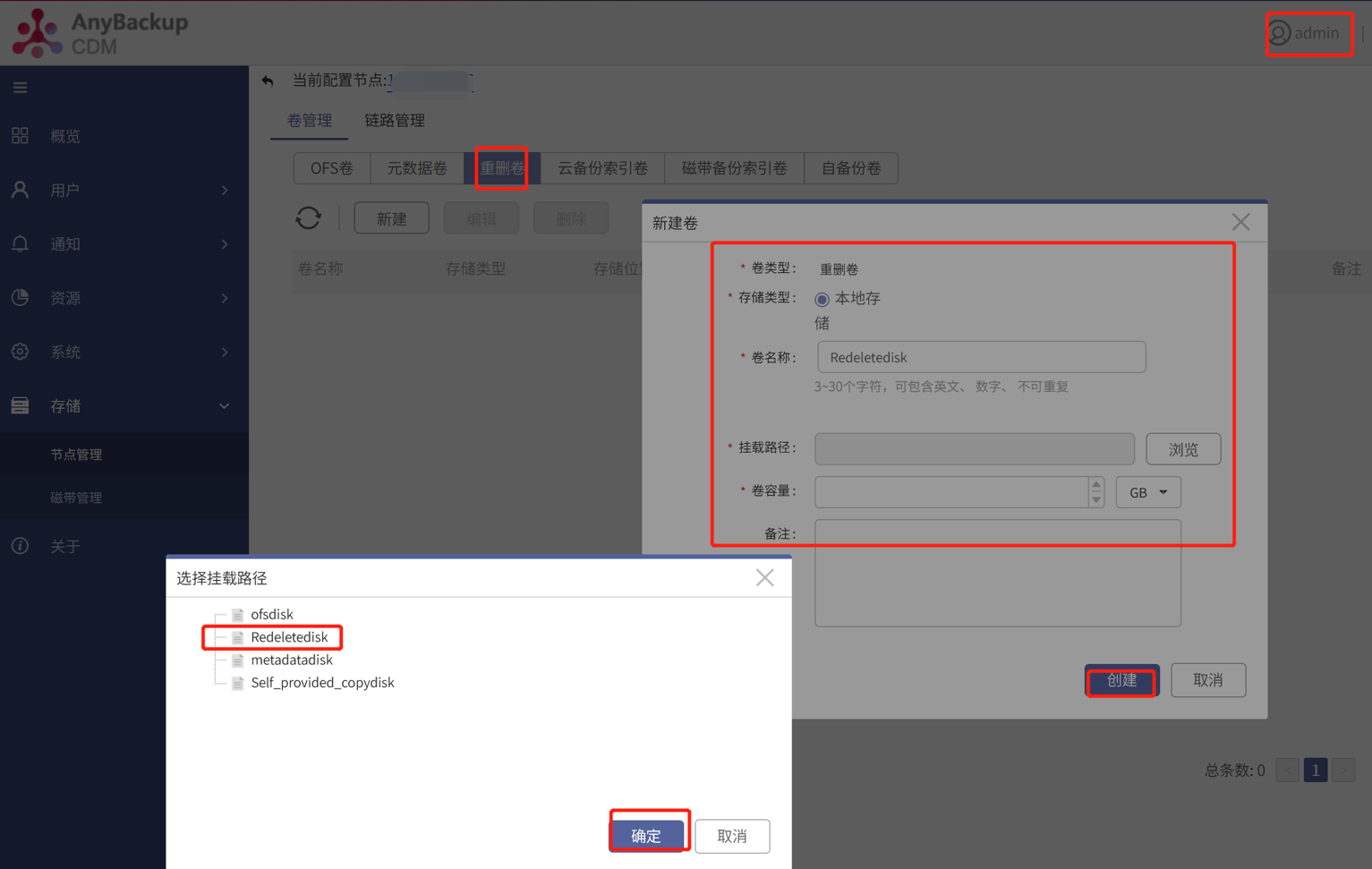1372x869 pixels.
Task: Click the 通知 notification bell icon
Action: (x=20, y=243)
